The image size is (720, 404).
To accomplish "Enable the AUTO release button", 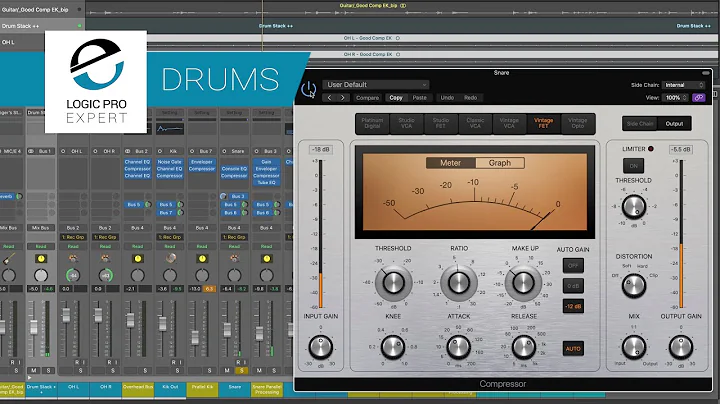I will pyautogui.click(x=573, y=348).
